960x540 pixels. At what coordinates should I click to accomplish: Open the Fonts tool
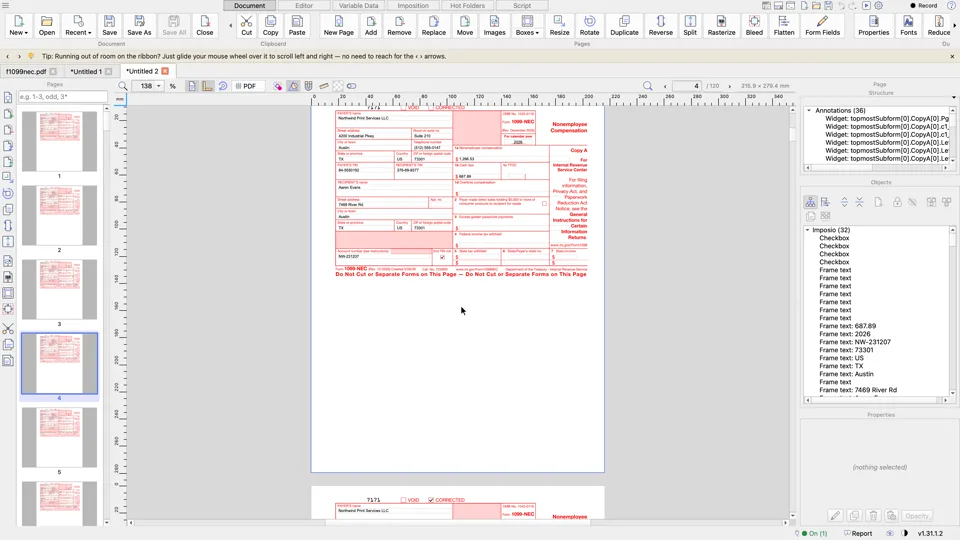click(x=909, y=26)
